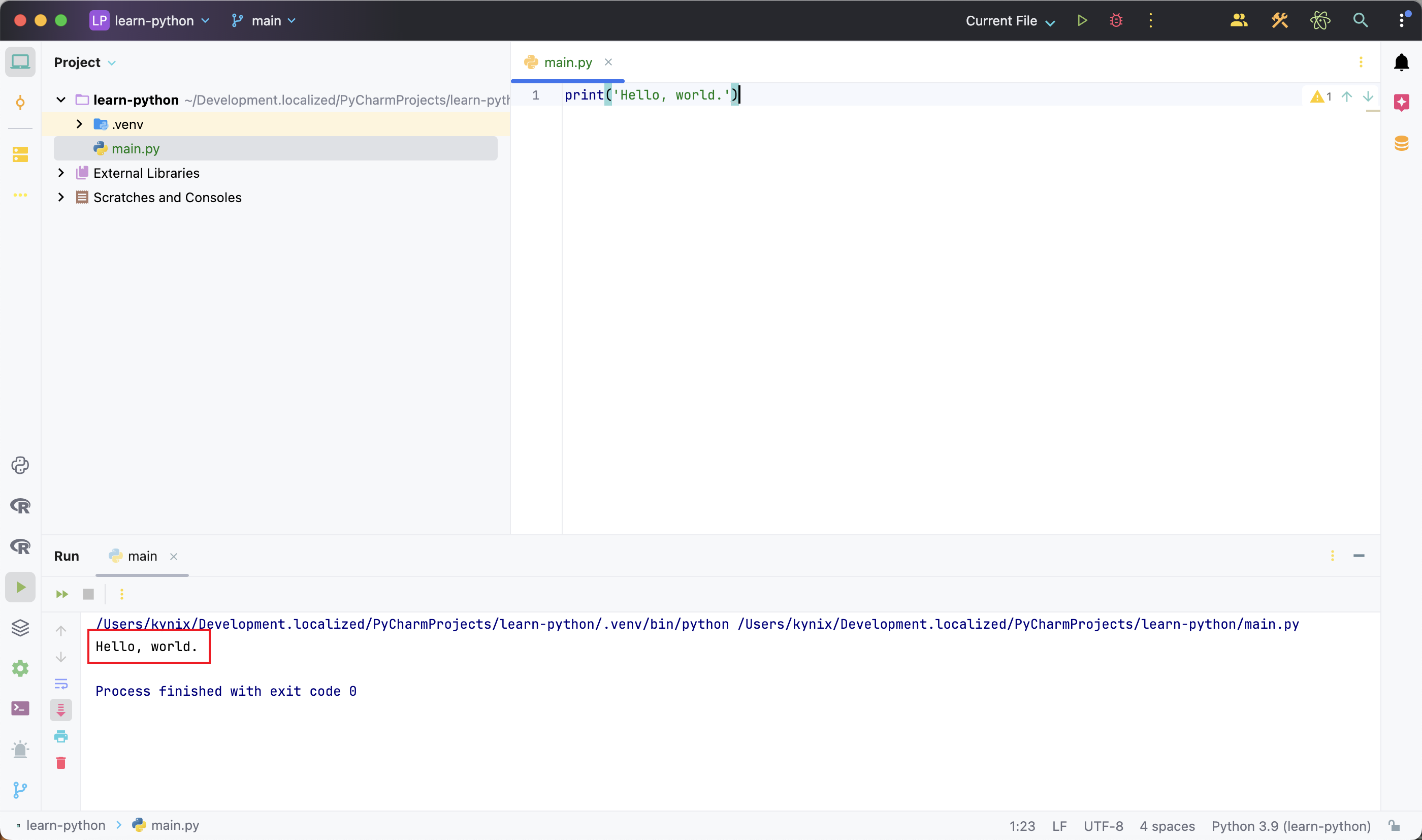Open more run actions menu in title bar
Viewport: 1422px width, 840px height.
[1150, 21]
